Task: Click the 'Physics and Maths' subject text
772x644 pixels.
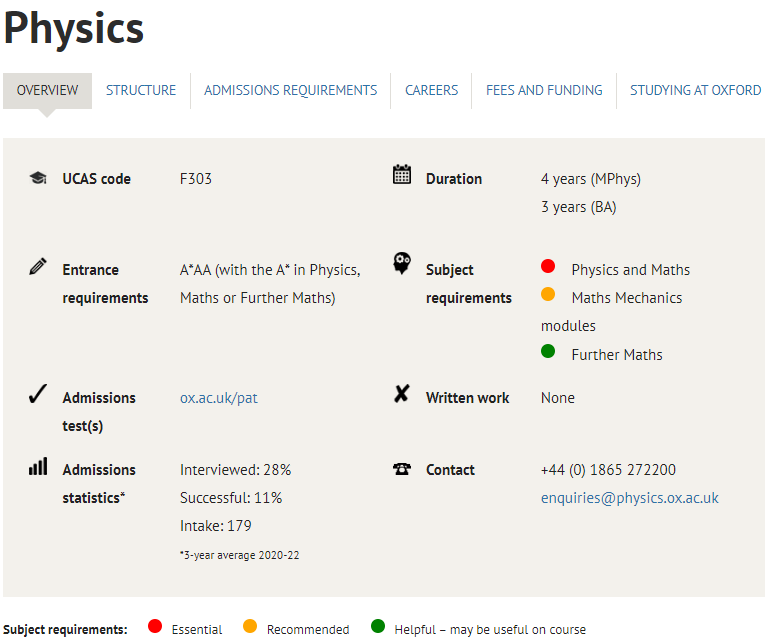Action: pyautogui.click(x=631, y=270)
